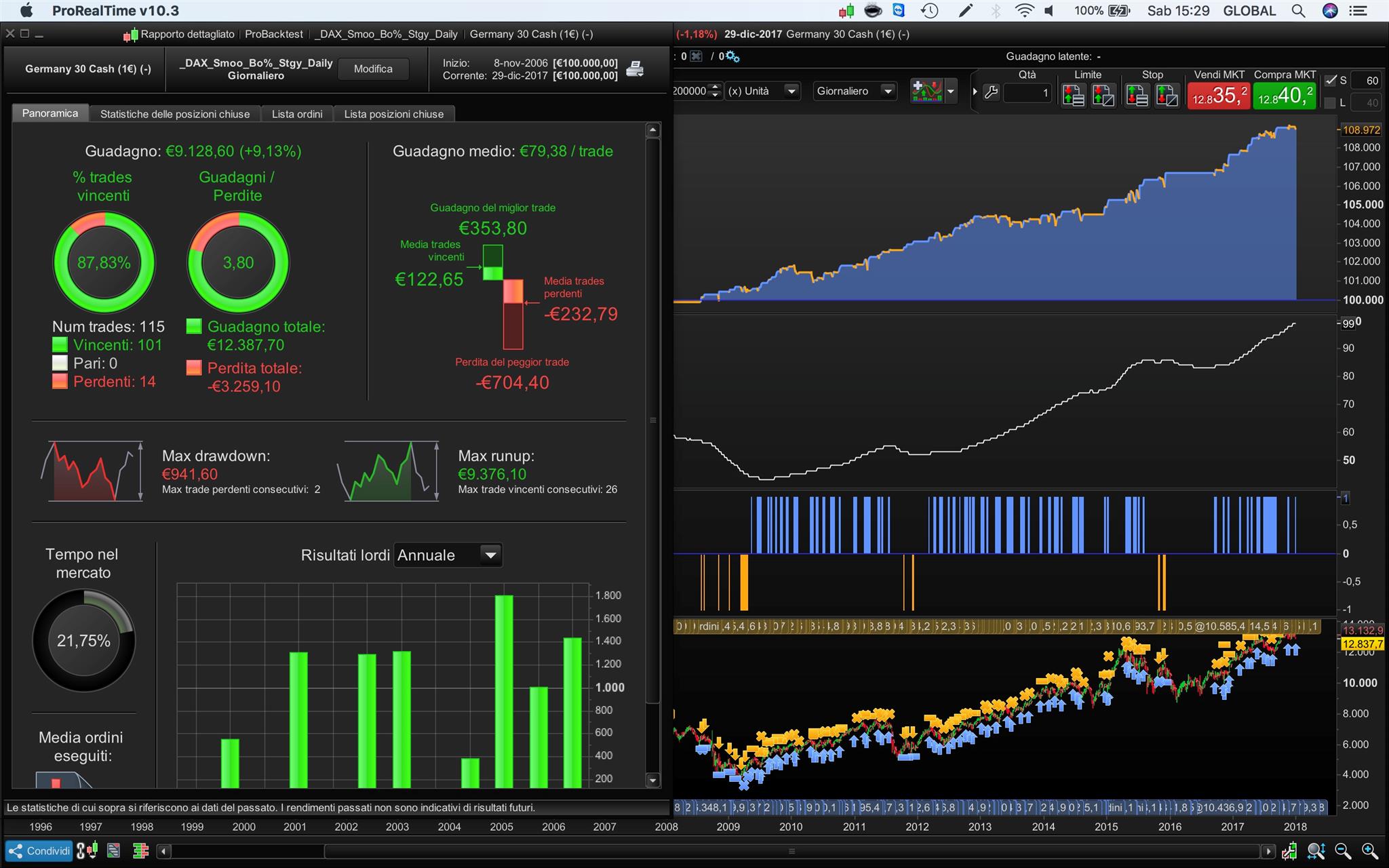The width and height of the screenshot is (1389, 868).
Task: Open the settings gears icon near counter
Action: pos(732,56)
